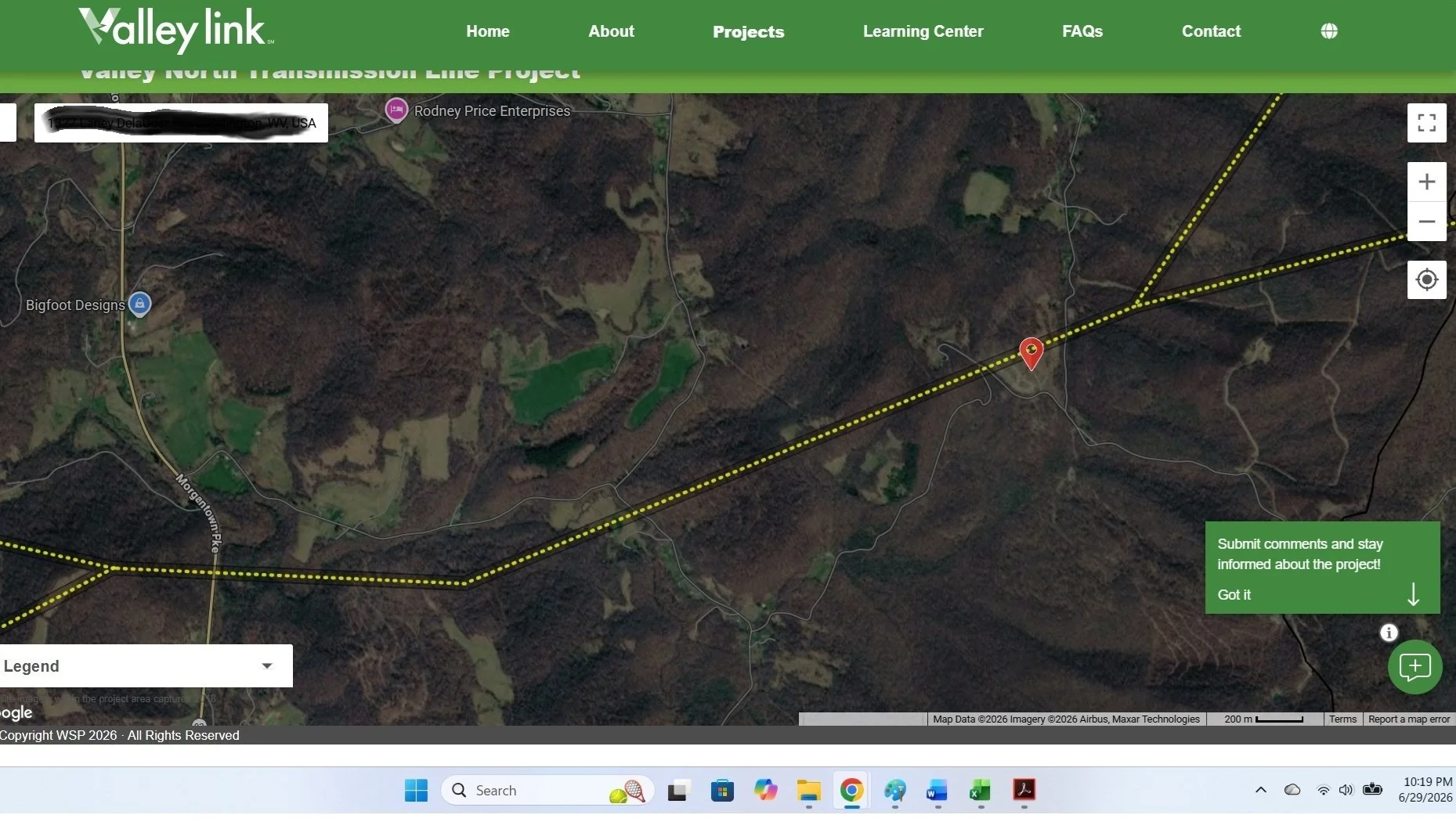This screenshot has height=822, width=1456.
Task: Open the clock and date panel
Action: 1425,790
